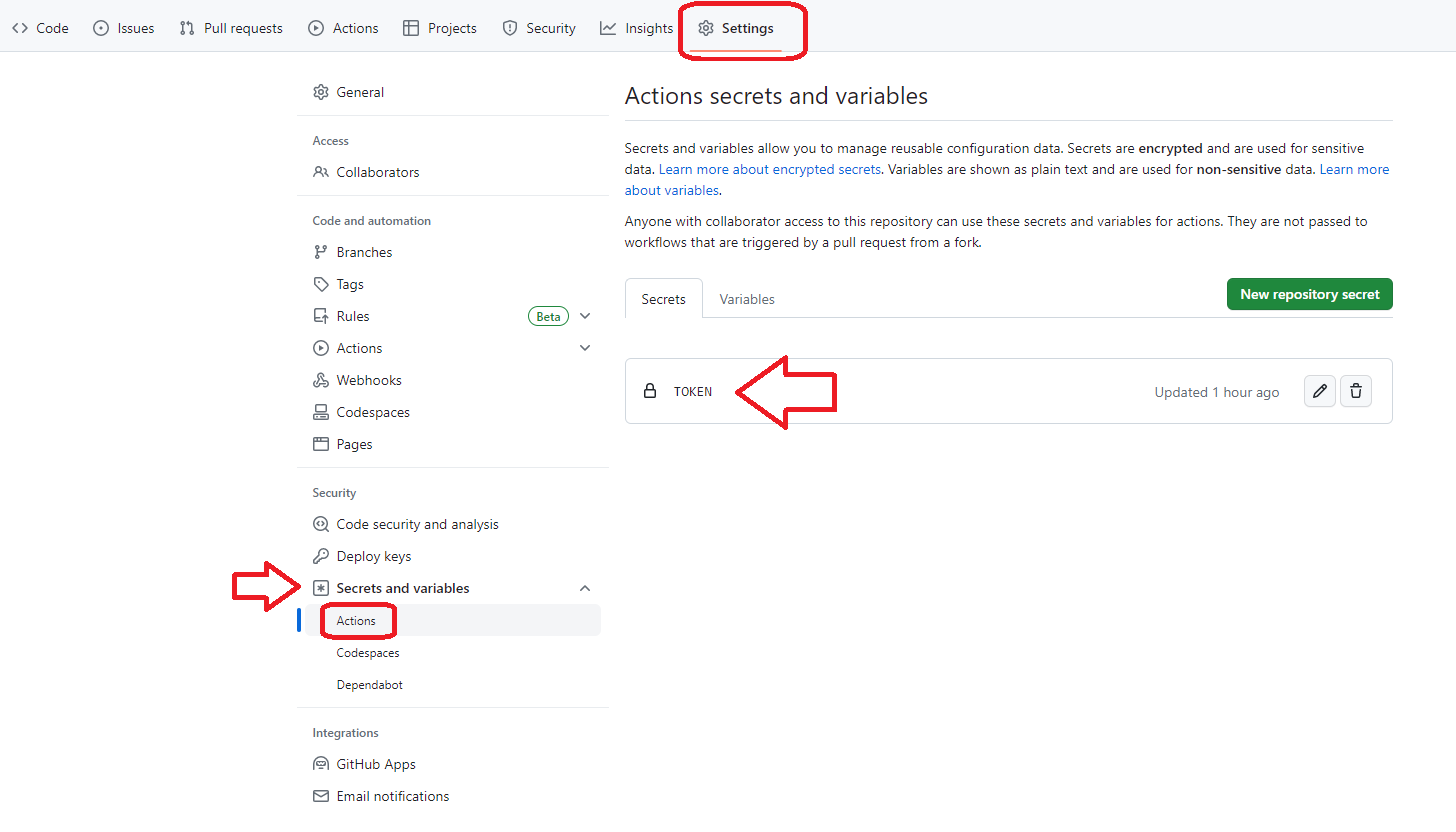Click 'Updated 1 hour ago' text
This screenshot has width=1456, height=832.
pos(1217,392)
